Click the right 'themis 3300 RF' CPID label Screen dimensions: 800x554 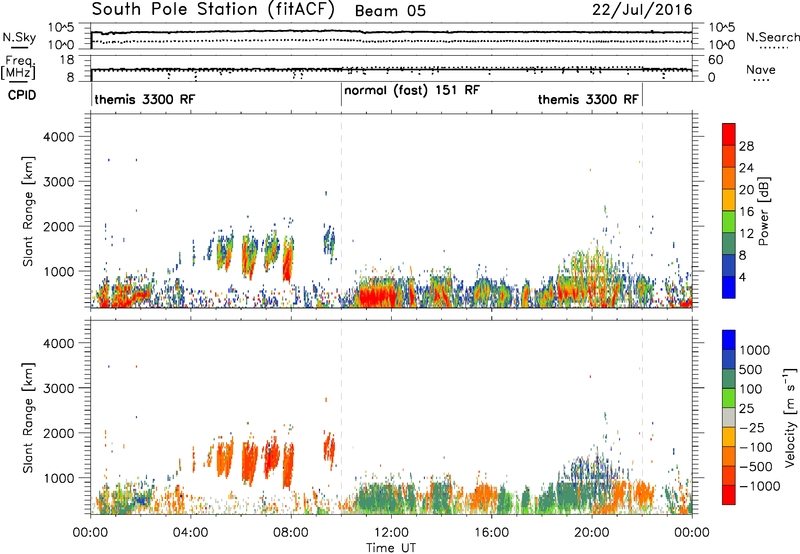point(588,99)
